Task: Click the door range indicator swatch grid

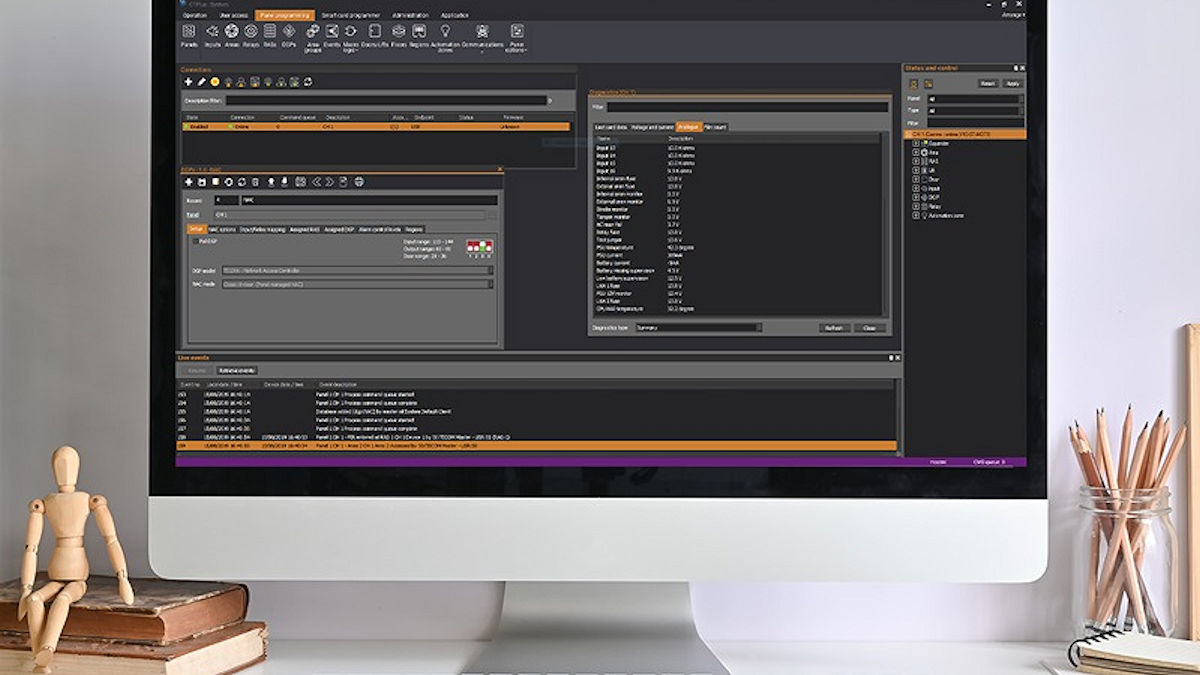Action: tap(478, 247)
